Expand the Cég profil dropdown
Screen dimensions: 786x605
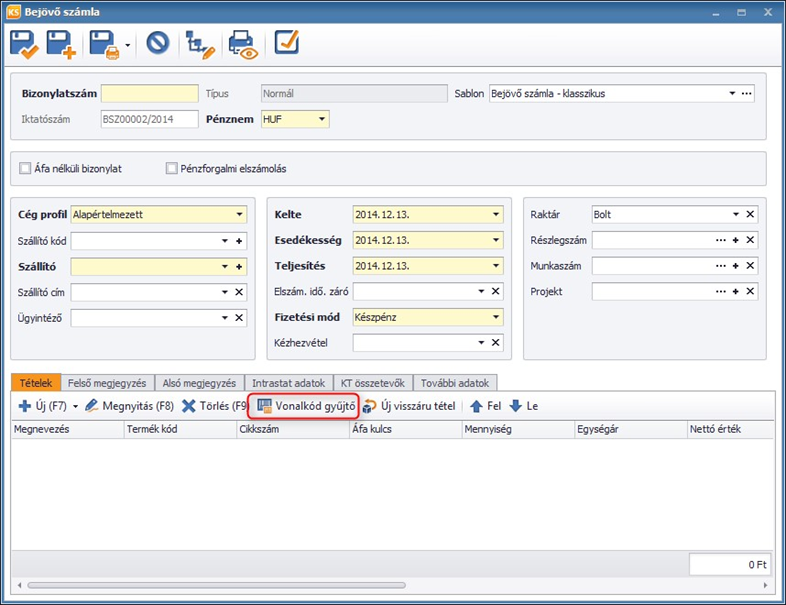click(239, 215)
